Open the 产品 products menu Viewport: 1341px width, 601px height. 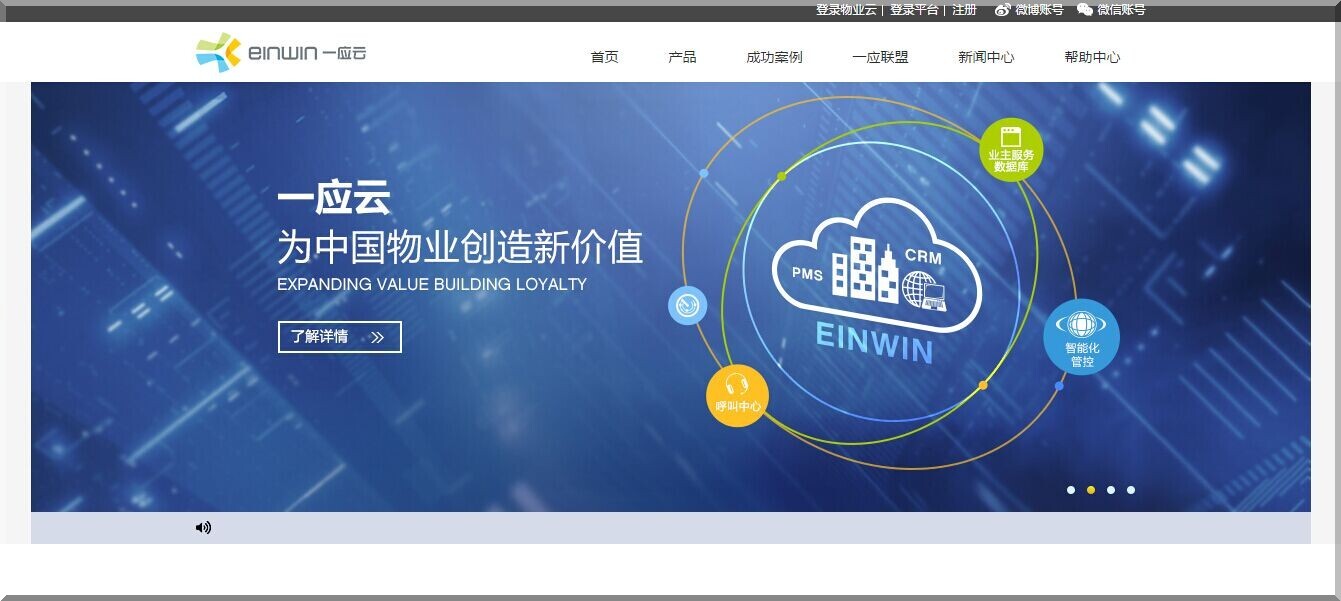(x=683, y=57)
